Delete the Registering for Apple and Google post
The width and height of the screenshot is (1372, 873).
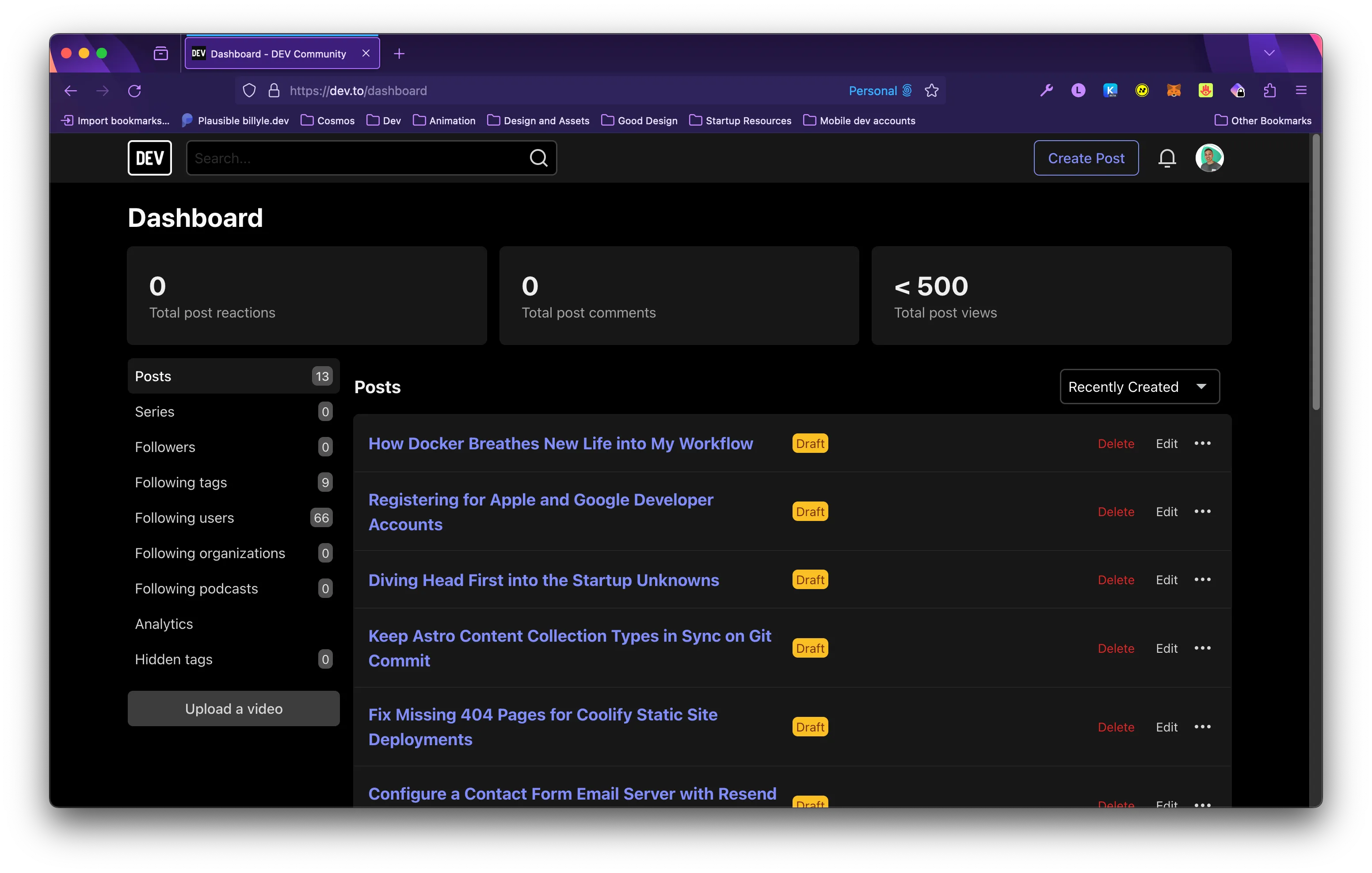coord(1116,512)
